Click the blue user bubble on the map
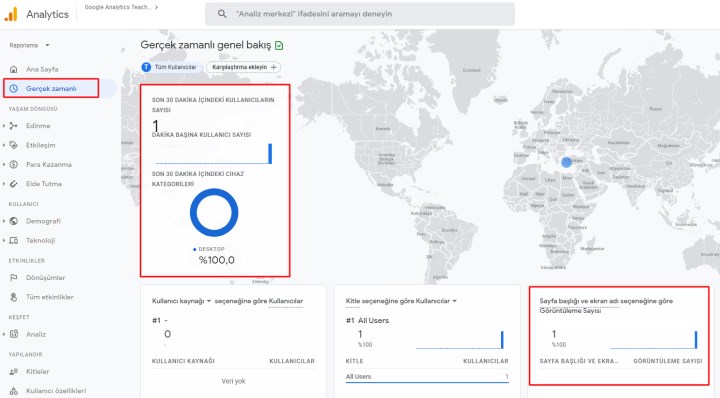 (566, 162)
